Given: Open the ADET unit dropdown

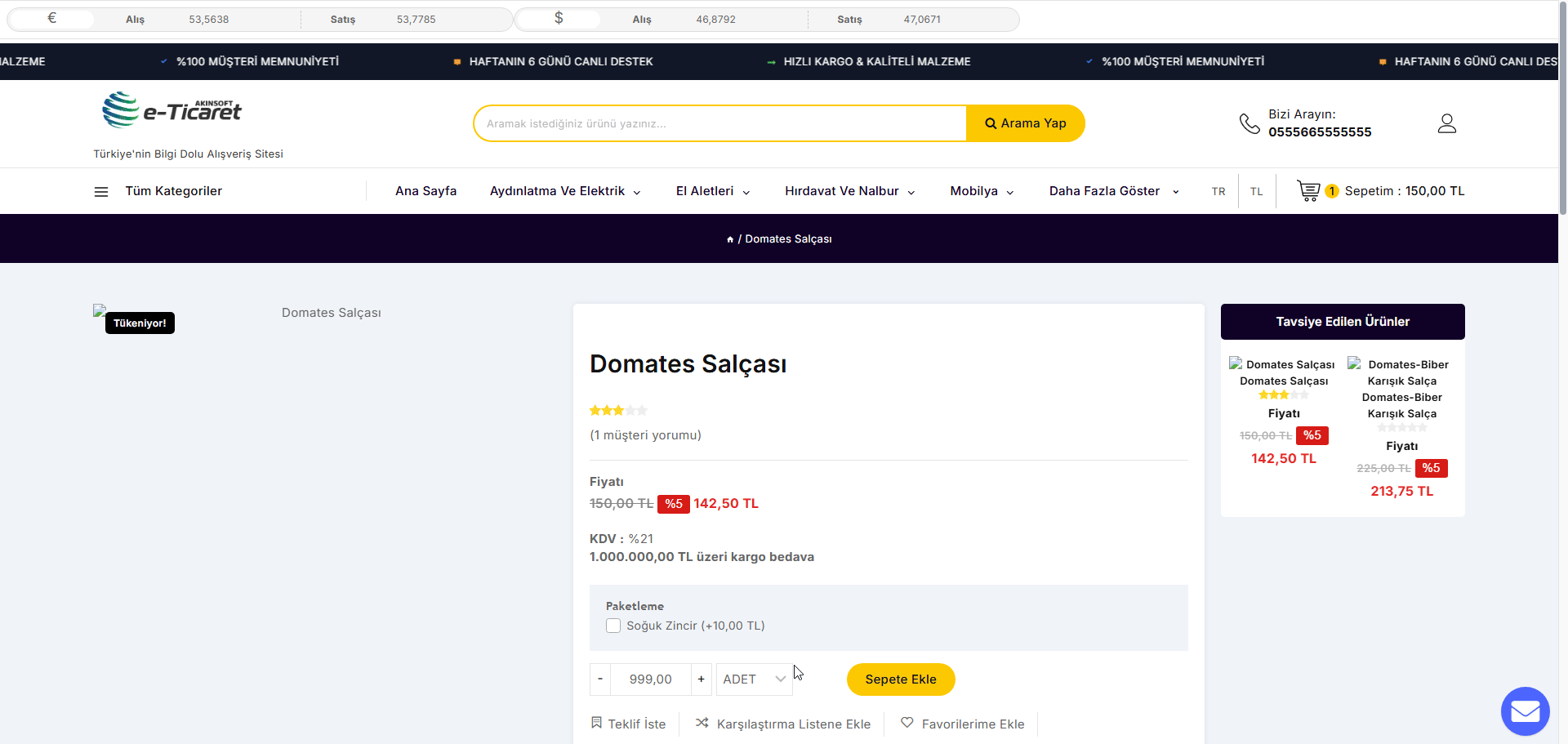Looking at the screenshot, I should click(x=754, y=679).
